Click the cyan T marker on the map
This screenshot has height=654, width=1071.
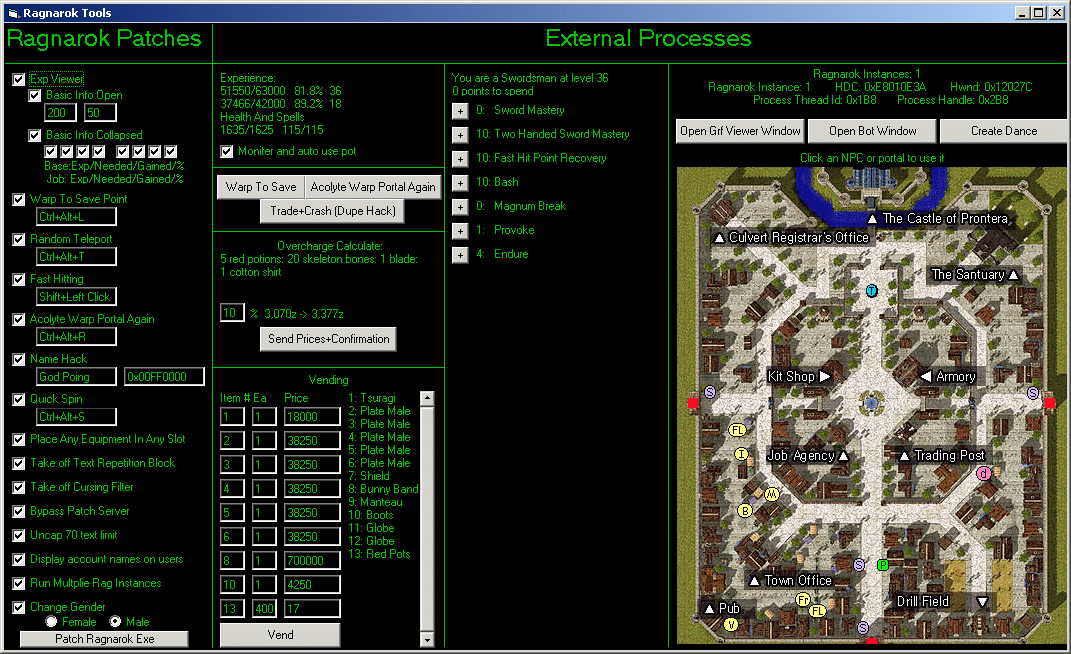872,291
